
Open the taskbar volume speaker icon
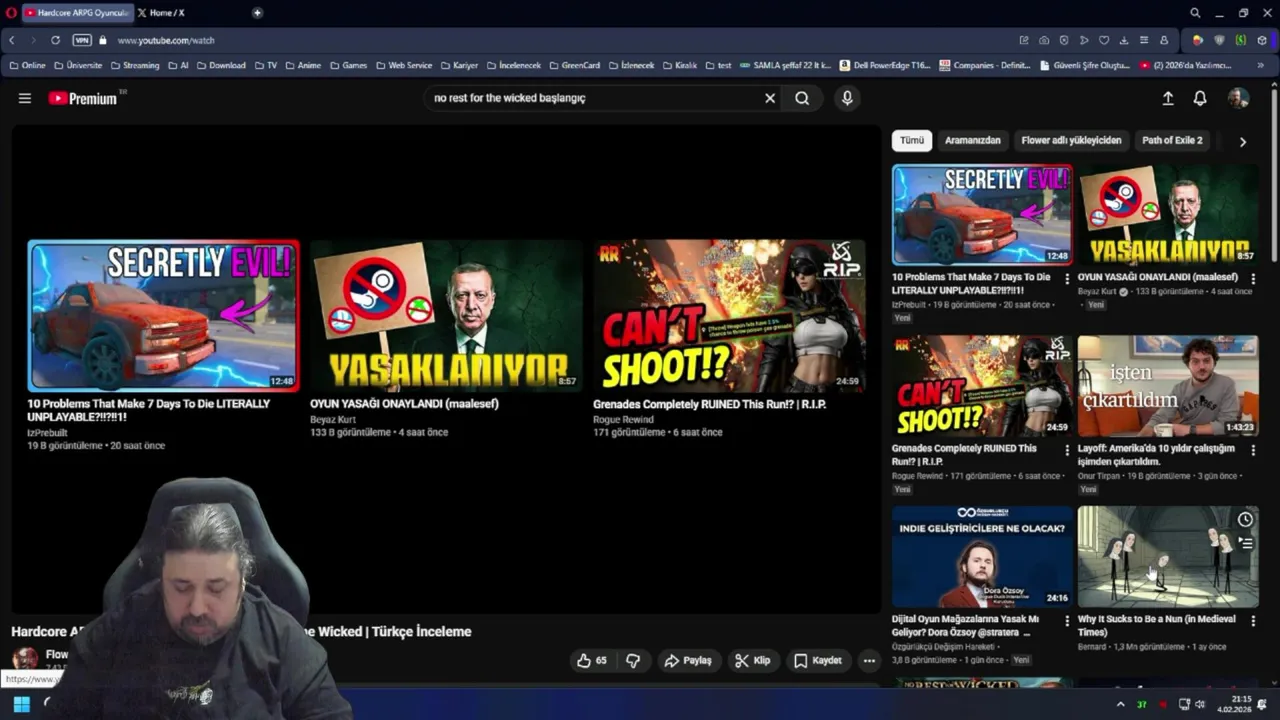(1200, 704)
